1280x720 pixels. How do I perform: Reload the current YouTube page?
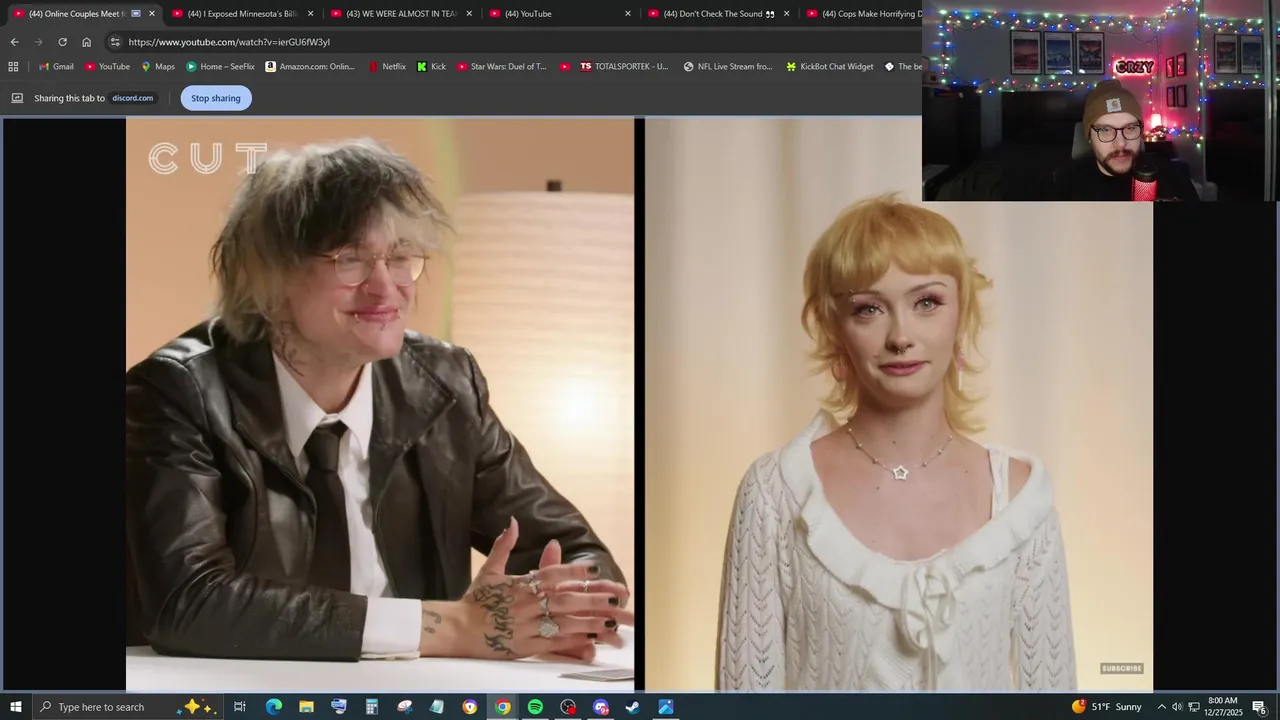click(62, 42)
